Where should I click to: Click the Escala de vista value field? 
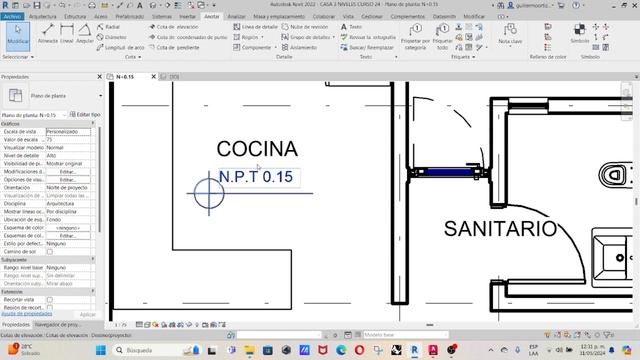(x=68, y=131)
